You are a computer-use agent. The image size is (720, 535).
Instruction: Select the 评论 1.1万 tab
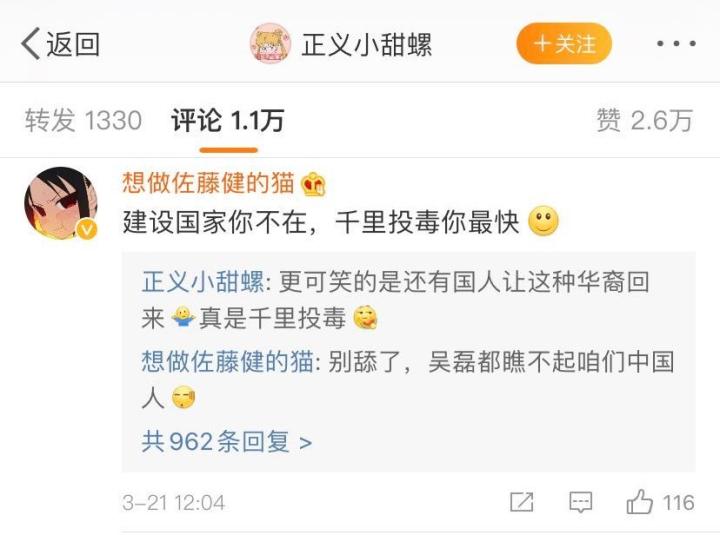228,120
